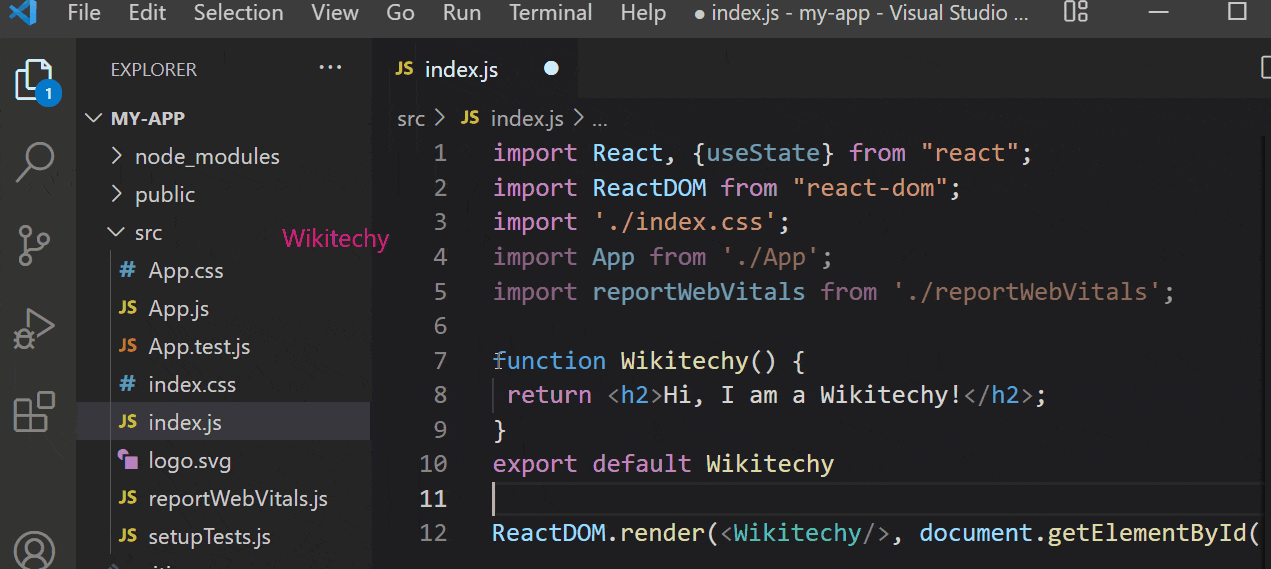Viewport: 1271px width, 569px height.
Task: Expand the public folder
Action: (x=165, y=195)
